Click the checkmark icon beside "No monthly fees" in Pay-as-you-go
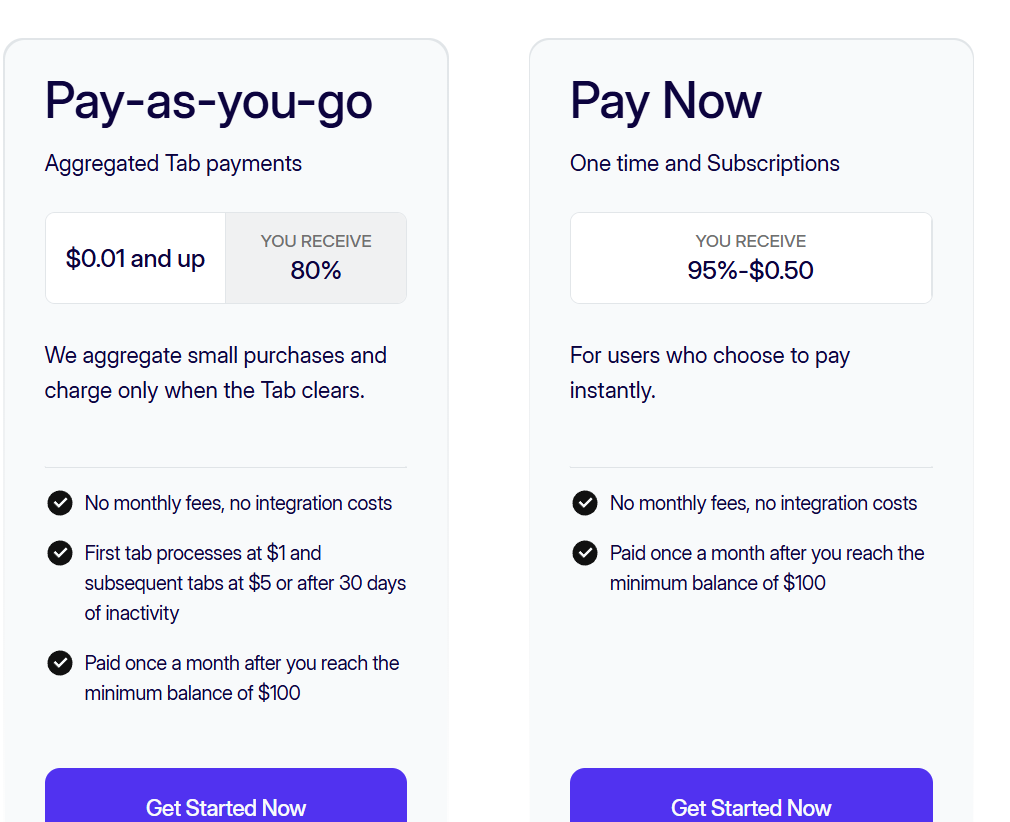Image resolution: width=1010 pixels, height=822 pixels. point(60,503)
